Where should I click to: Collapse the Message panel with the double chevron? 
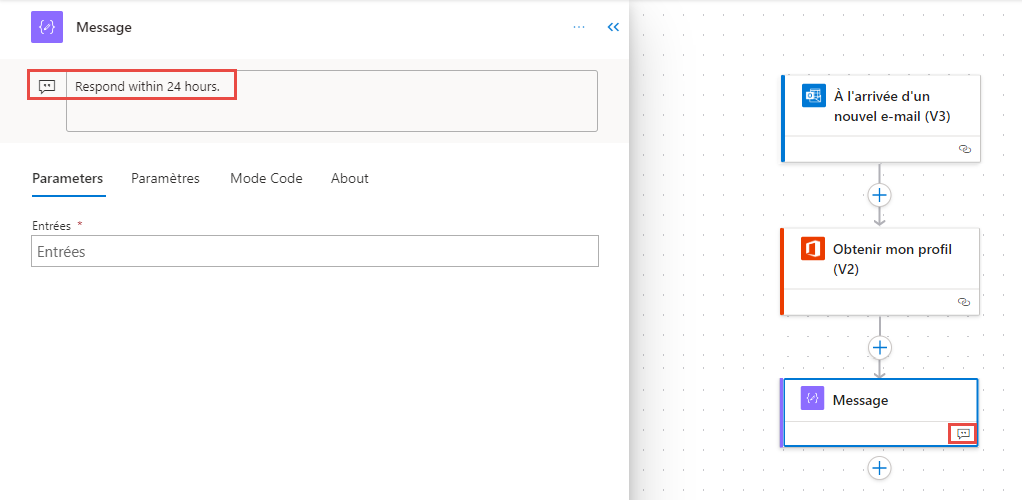tap(613, 27)
